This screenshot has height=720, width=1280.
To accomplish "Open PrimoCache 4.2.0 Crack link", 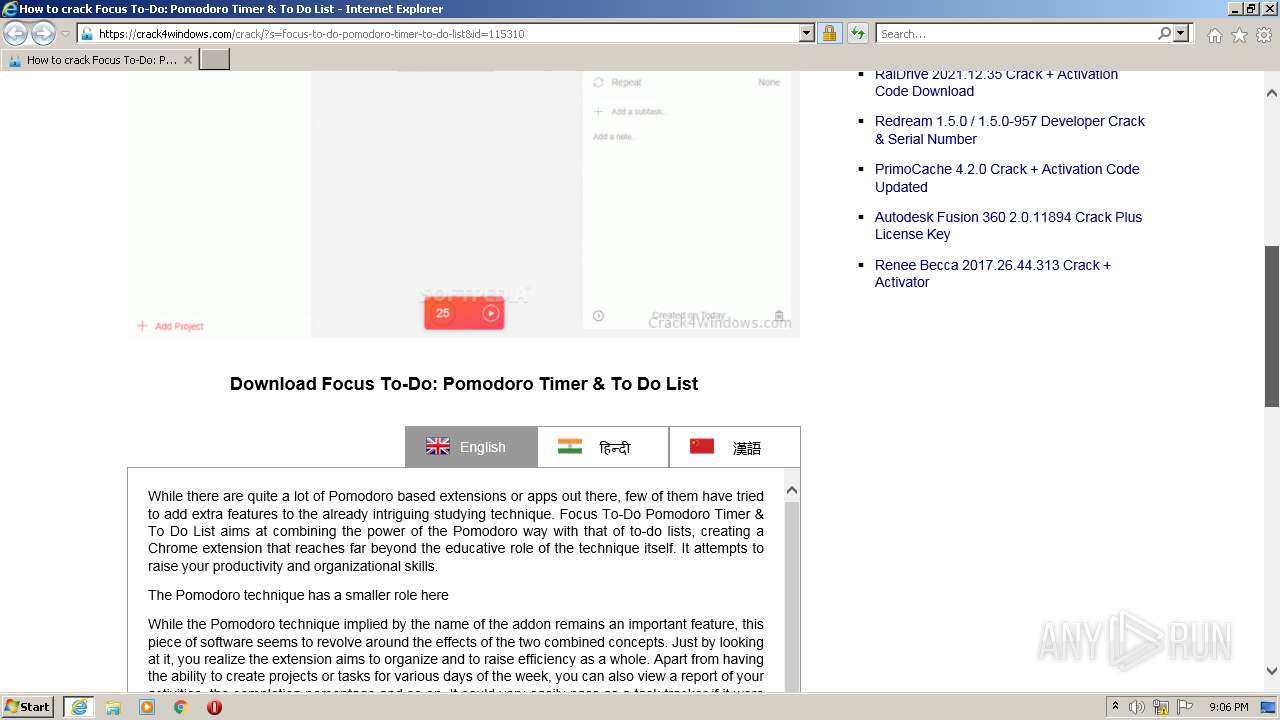I will pos(1007,178).
